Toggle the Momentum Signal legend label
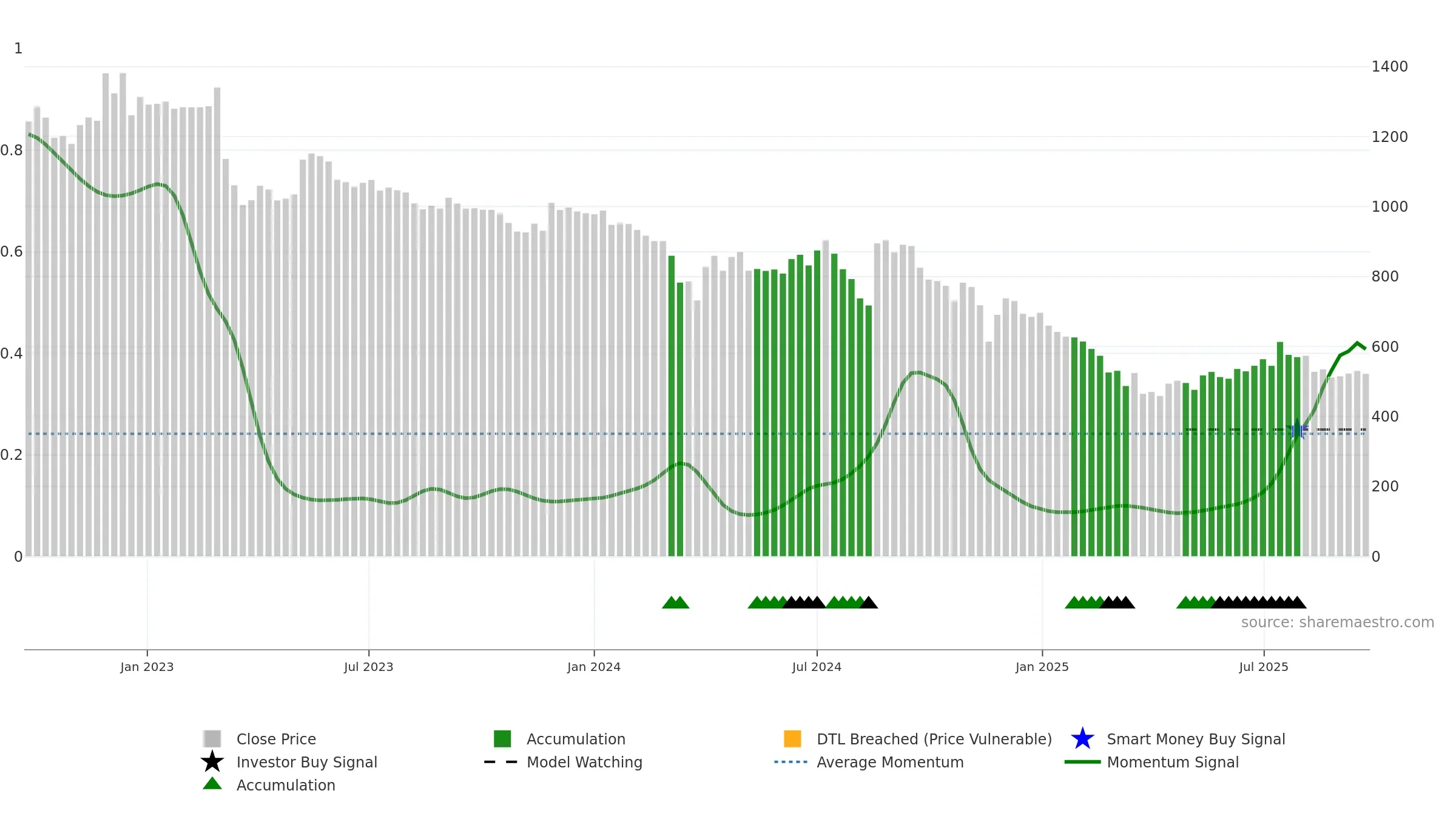The image size is (1456, 819). tap(1173, 762)
